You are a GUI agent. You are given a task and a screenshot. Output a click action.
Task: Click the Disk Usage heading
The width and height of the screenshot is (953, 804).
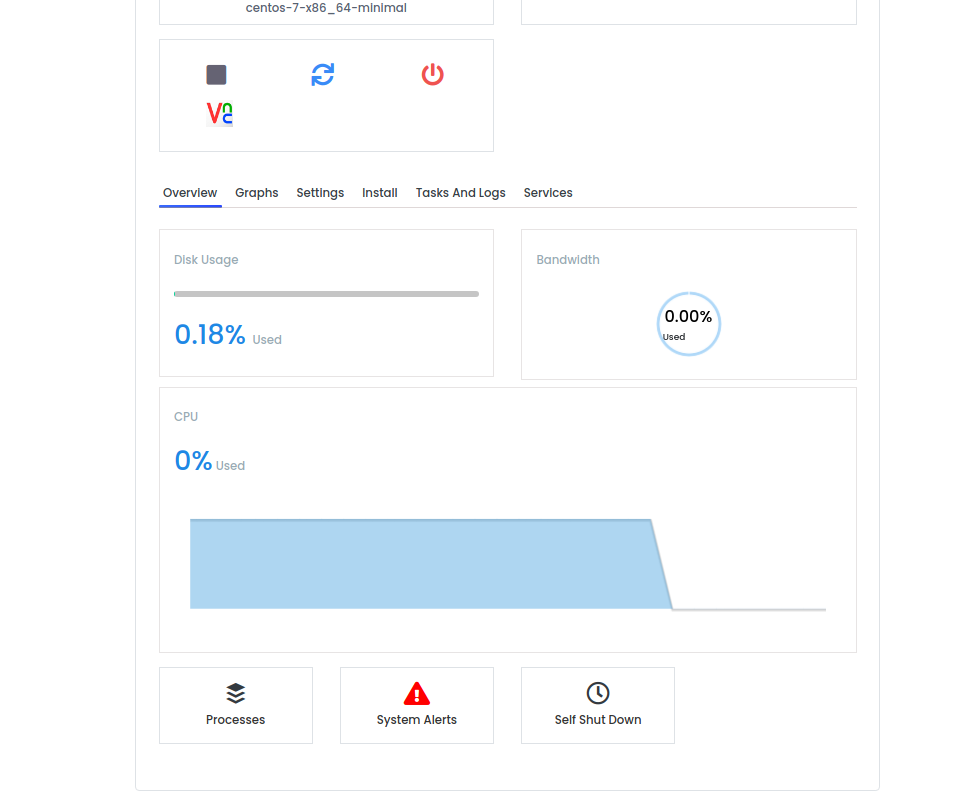[206, 259]
